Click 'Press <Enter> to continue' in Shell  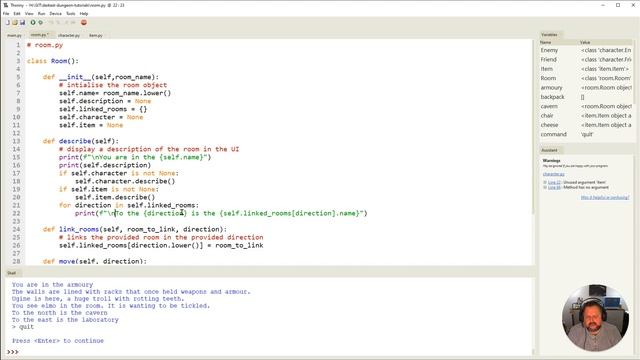pos(58,341)
